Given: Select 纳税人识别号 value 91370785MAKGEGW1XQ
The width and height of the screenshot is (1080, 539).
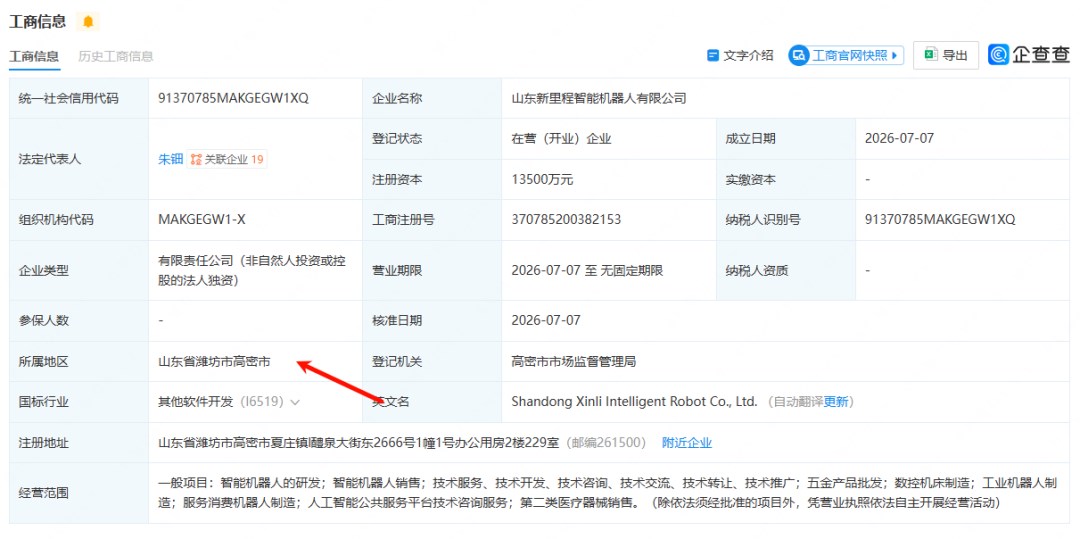Looking at the screenshot, I should (x=940, y=220).
